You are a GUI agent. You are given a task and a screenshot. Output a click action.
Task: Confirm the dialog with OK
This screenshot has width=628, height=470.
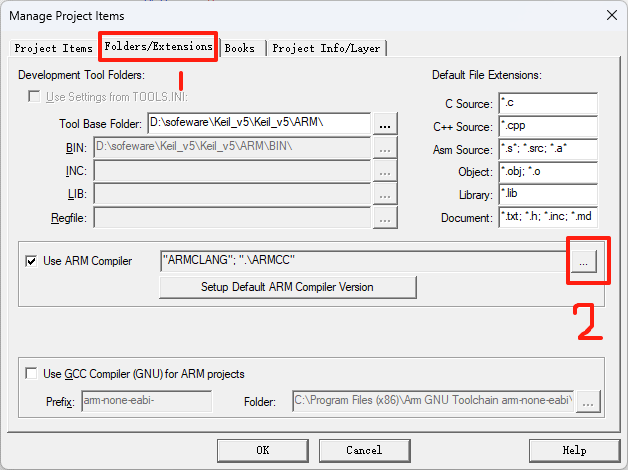263,450
